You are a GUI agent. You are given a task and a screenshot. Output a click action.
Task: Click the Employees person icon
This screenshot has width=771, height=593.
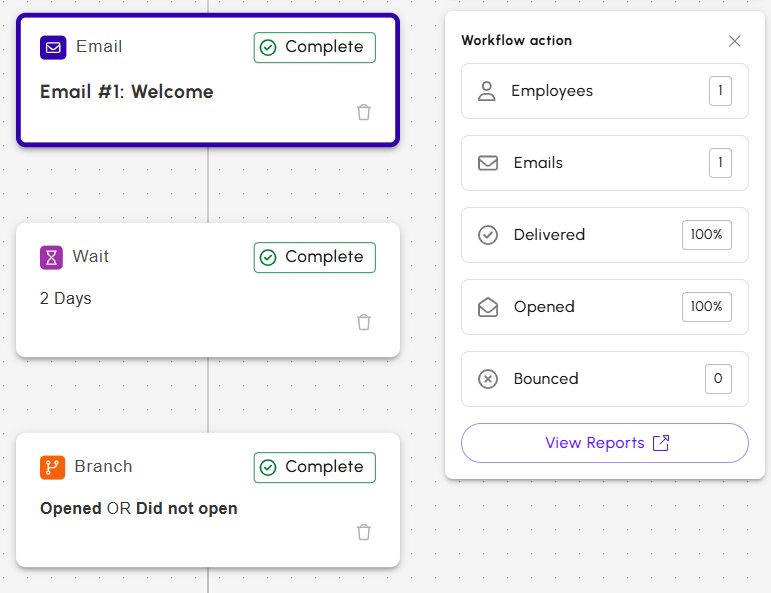pos(487,91)
